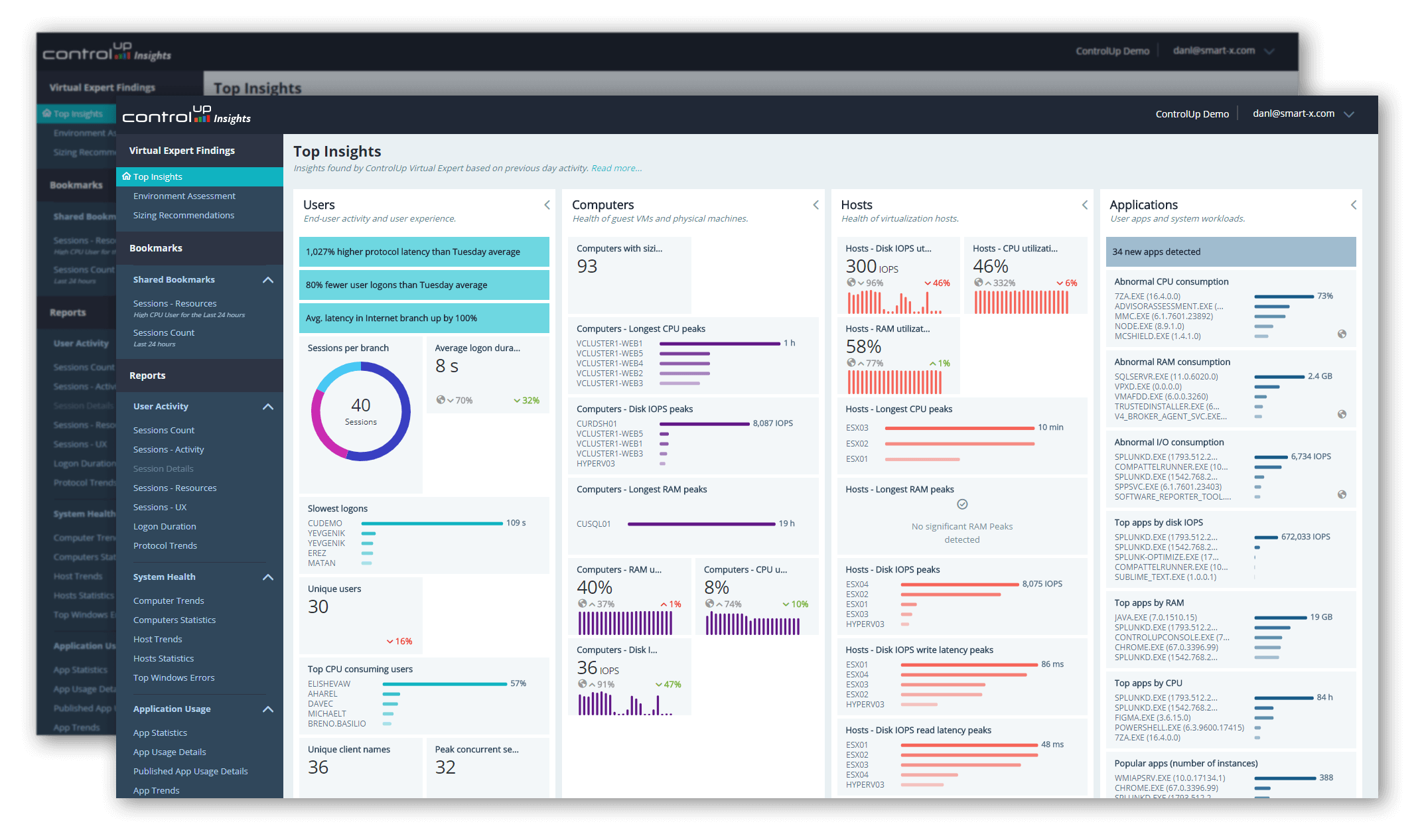Open Sizing Recommendations page
The width and height of the screenshot is (1420, 840).
click(x=184, y=215)
